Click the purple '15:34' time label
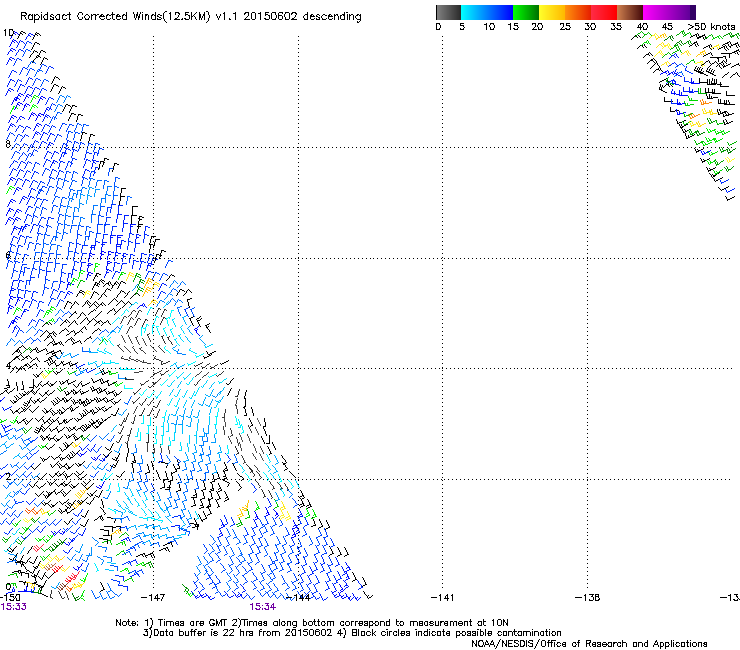The height and width of the screenshot is (650, 740). (x=262, y=607)
